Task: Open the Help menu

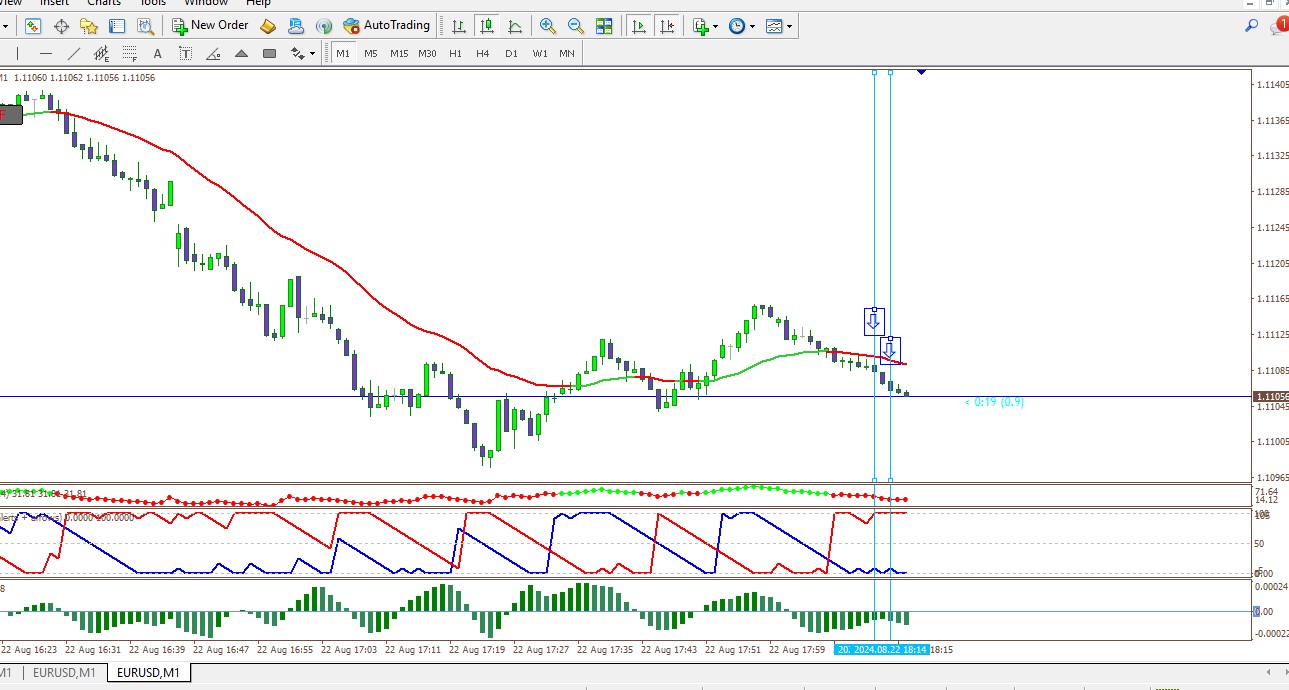Action: (x=258, y=4)
